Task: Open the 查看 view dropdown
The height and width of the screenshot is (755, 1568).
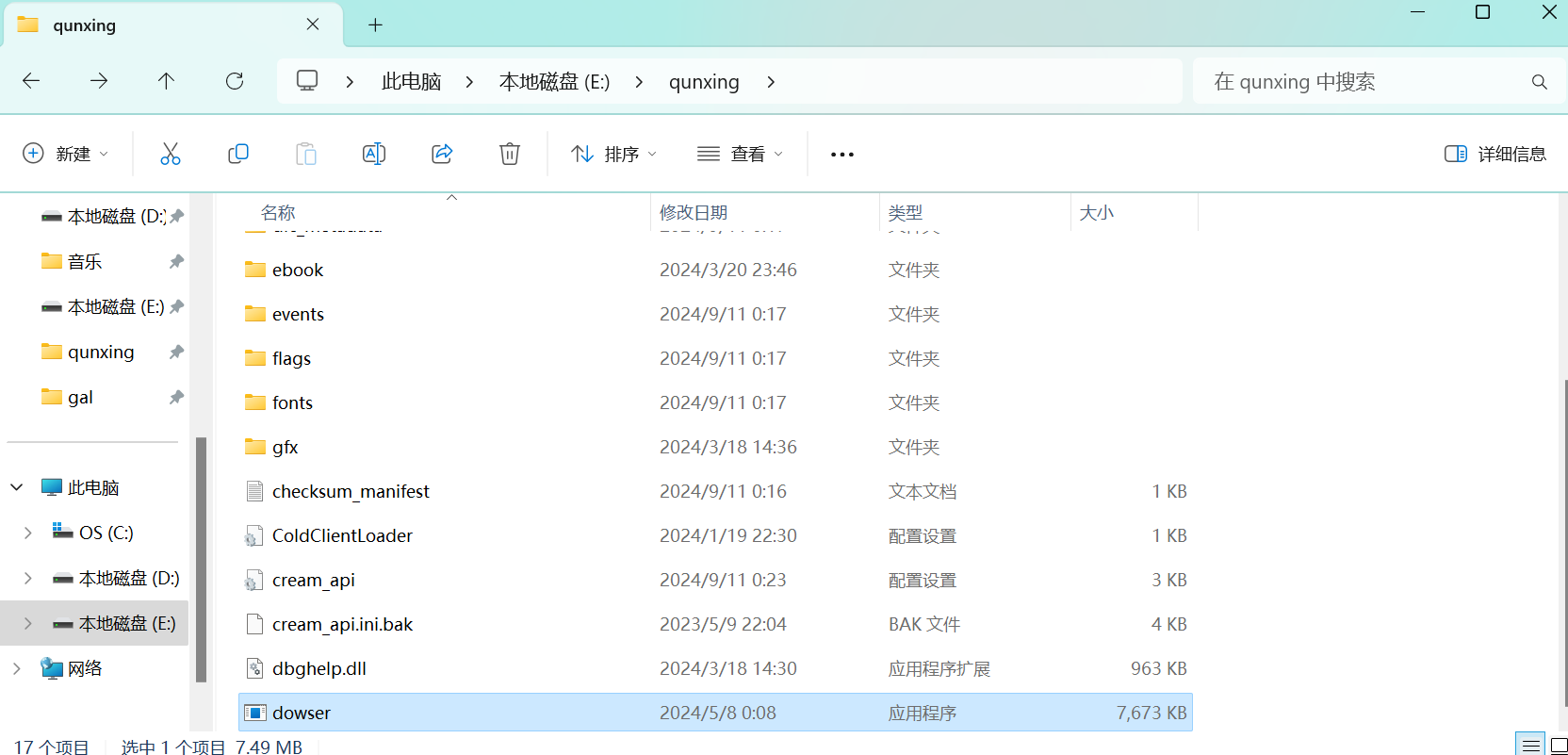Action: (740, 154)
